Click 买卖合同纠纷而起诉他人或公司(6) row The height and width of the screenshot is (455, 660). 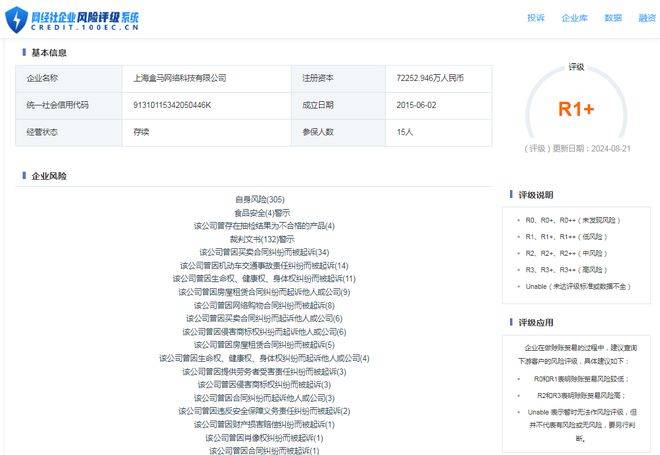click(264, 318)
